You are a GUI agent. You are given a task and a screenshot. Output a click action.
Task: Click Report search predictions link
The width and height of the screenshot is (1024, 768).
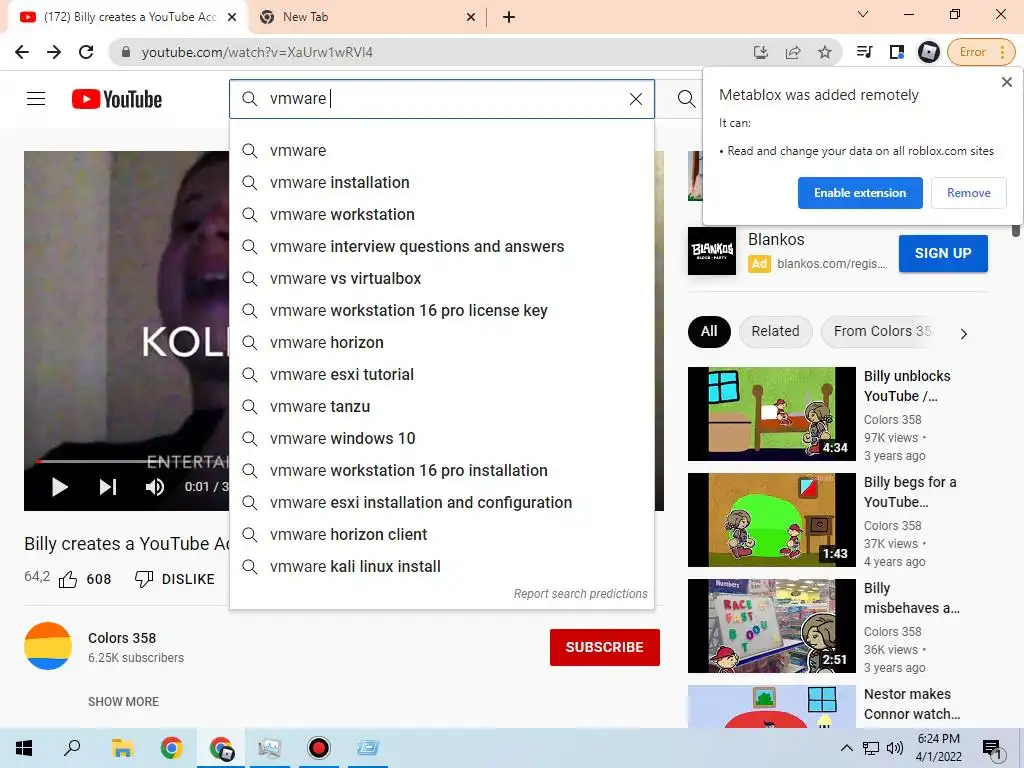click(x=580, y=594)
